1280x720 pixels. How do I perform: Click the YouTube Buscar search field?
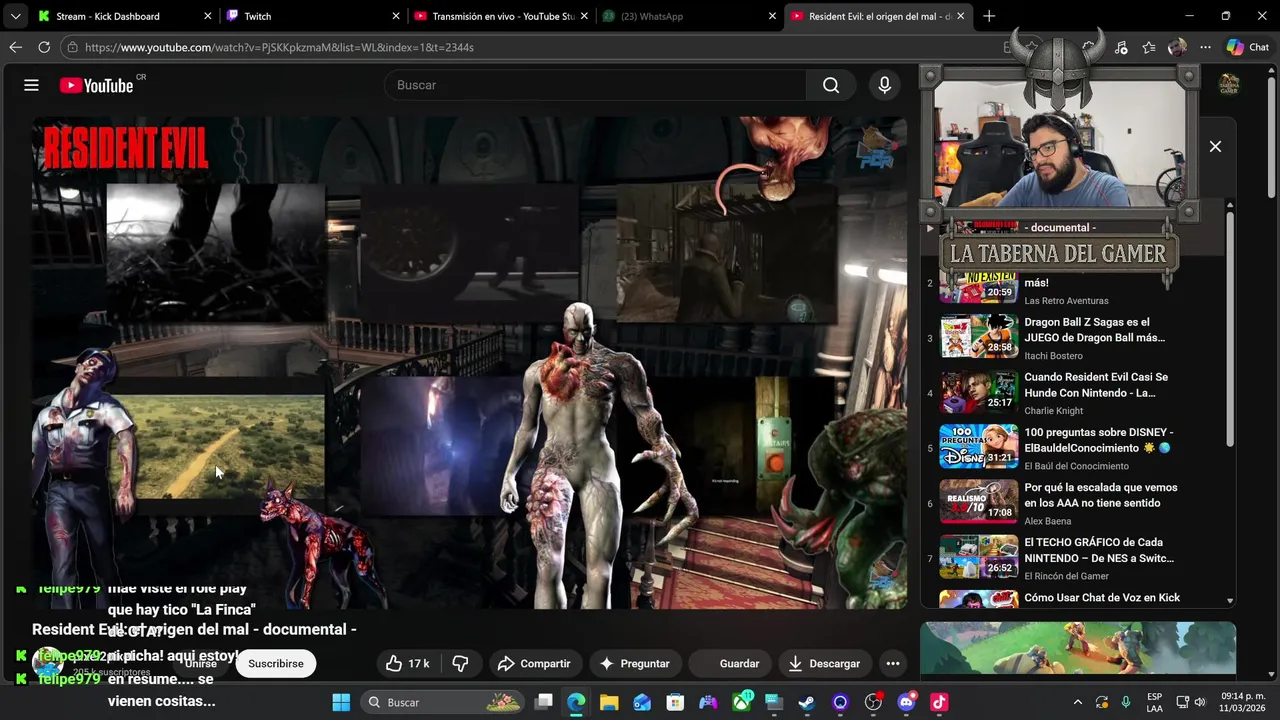pyautogui.click(x=595, y=85)
